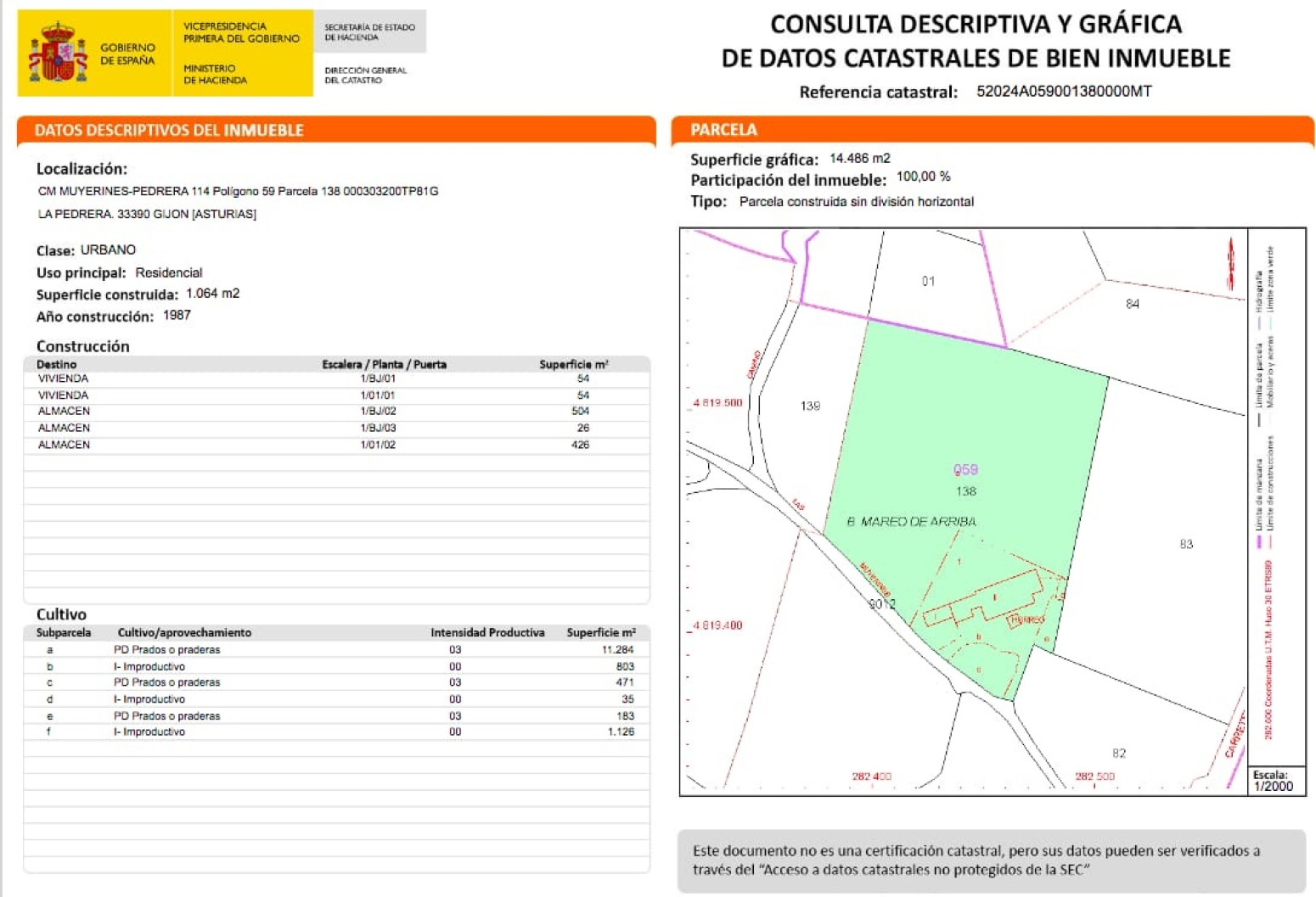Select the ALMACEN 1/BJ/02 row with 504 m²
The width and height of the screenshot is (1316, 897).
point(336,412)
